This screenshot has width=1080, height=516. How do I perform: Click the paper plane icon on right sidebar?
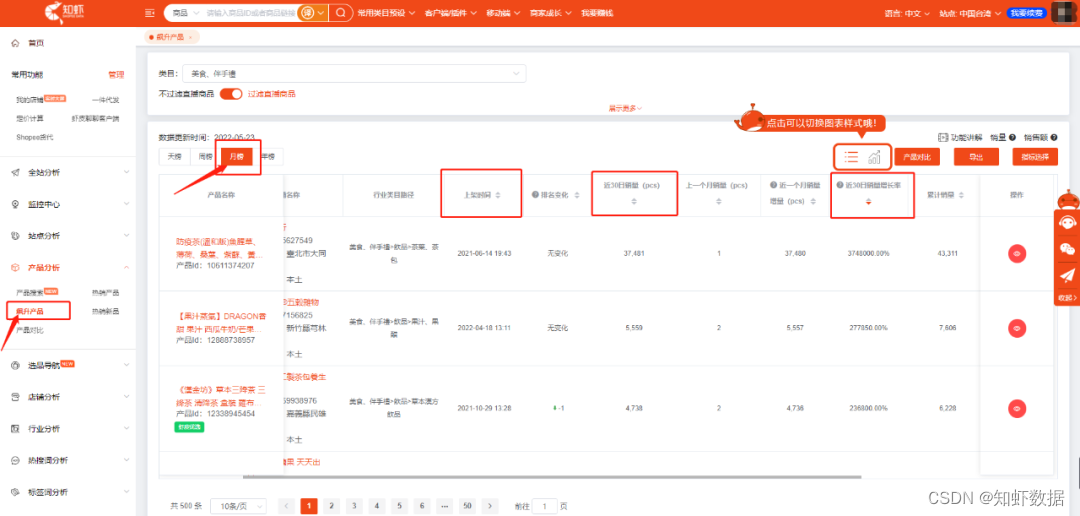click(x=1067, y=275)
